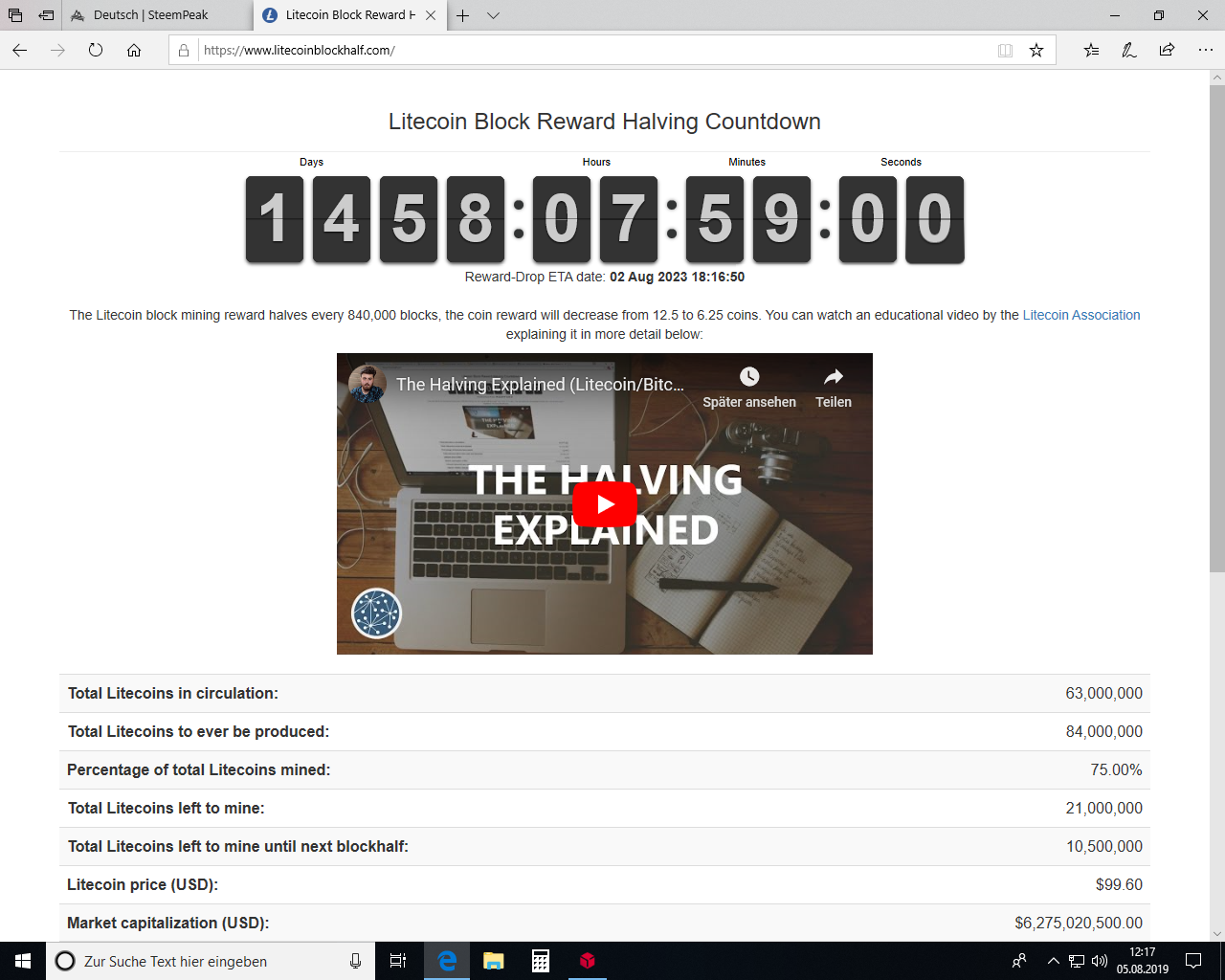The width and height of the screenshot is (1225, 980).
Task: Click the padlock site security icon
Action: [x=184, y=50]
